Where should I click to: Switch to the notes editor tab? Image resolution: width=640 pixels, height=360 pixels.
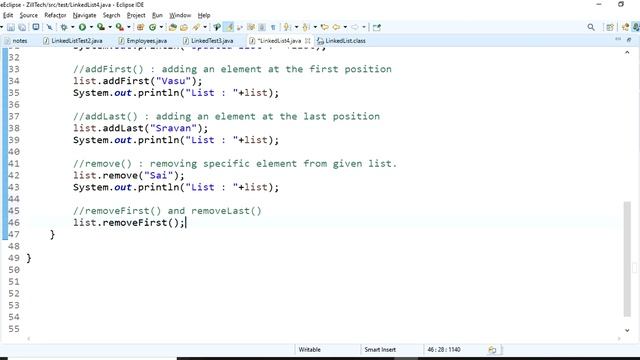(x=16, y=41)
